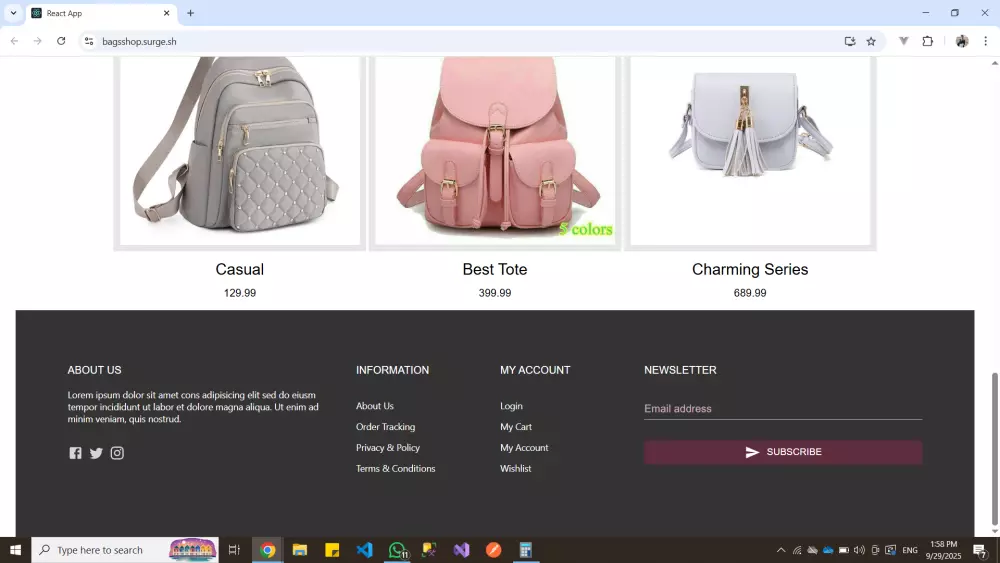Open Sticky Notes from taskbar

pos(332,550)
